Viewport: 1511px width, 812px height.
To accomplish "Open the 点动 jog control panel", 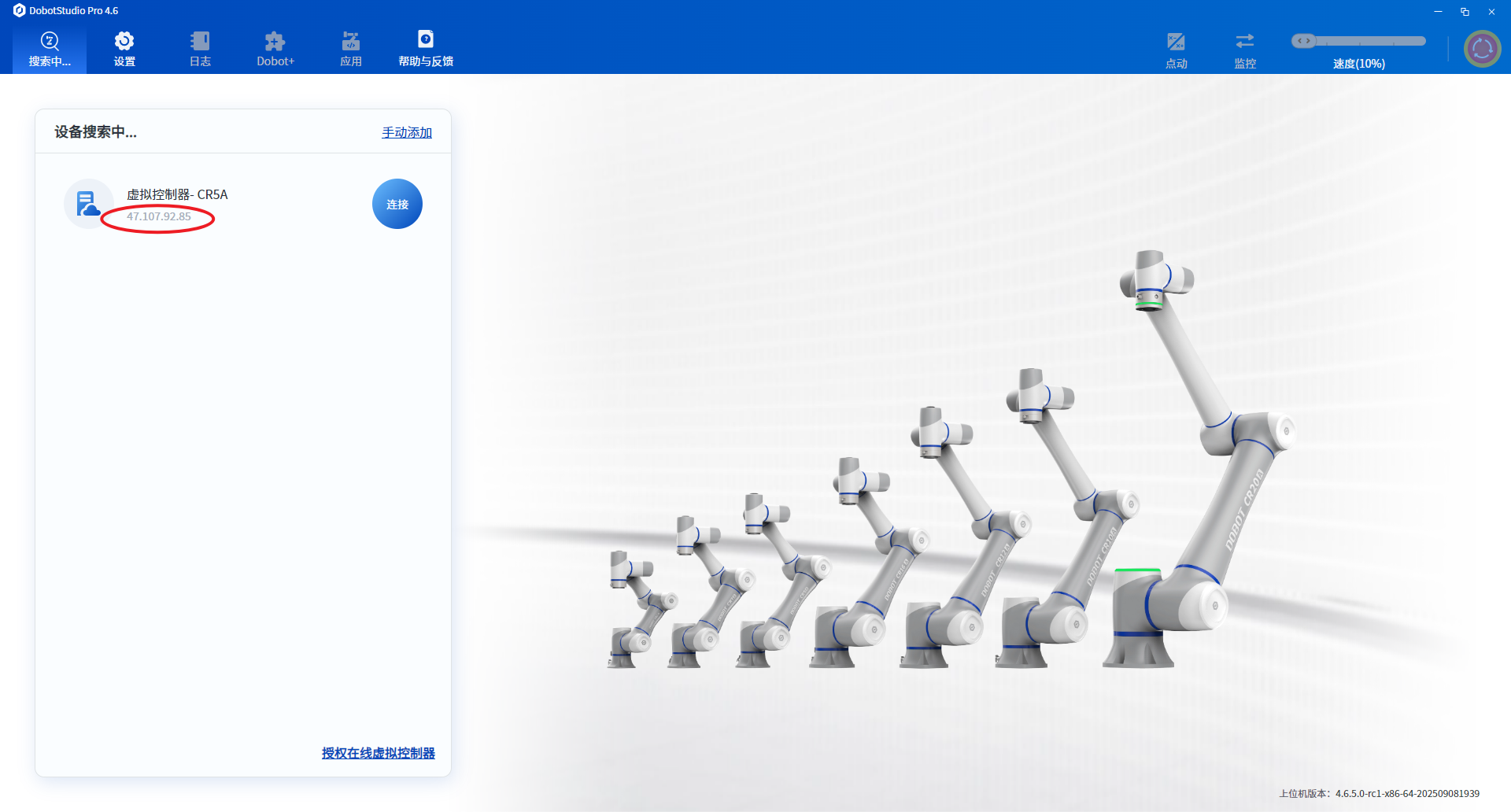I will (1176, 42).
